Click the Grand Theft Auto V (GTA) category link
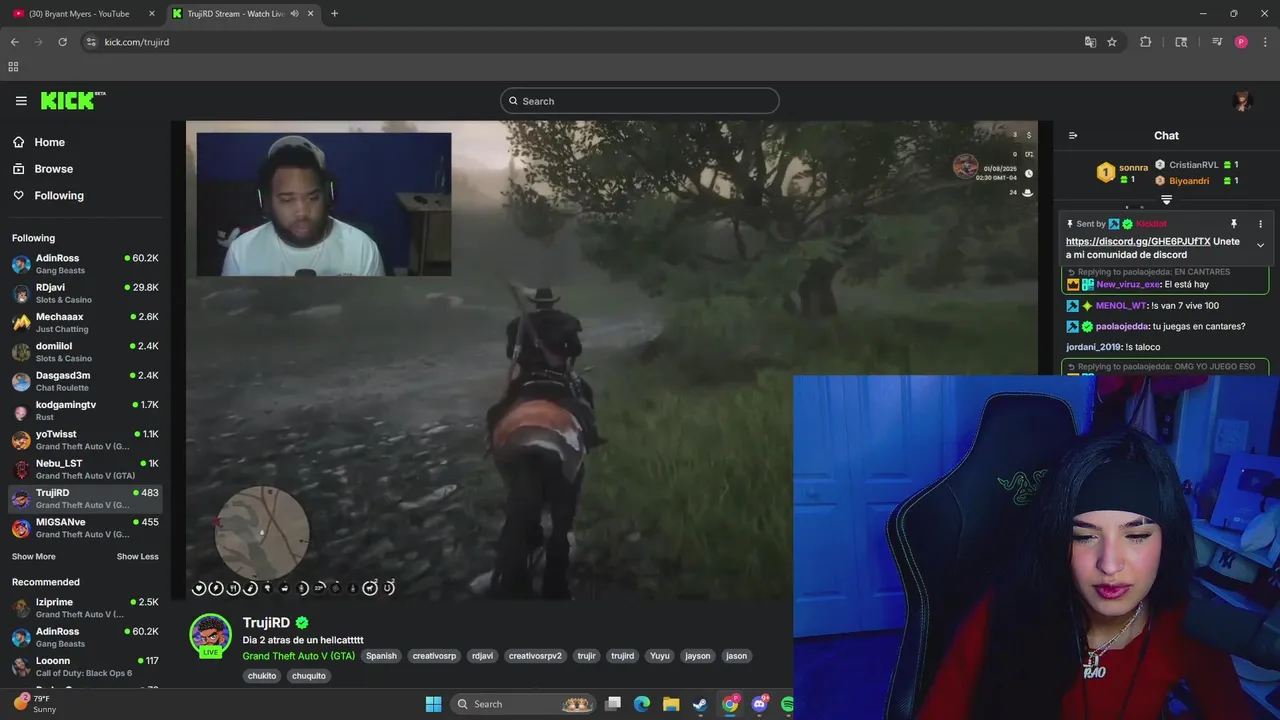 tap(298, 656)
